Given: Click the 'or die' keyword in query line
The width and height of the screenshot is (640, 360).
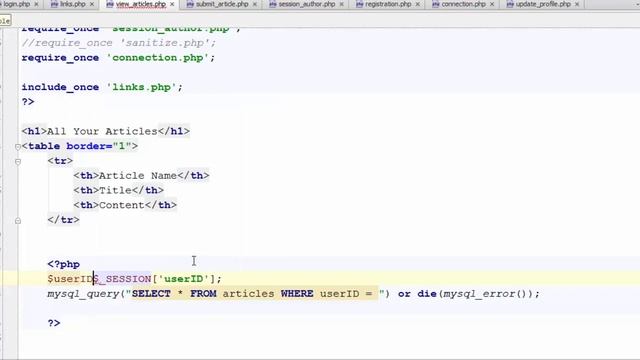Looking at the screenshot, I should tap(418, 294).
